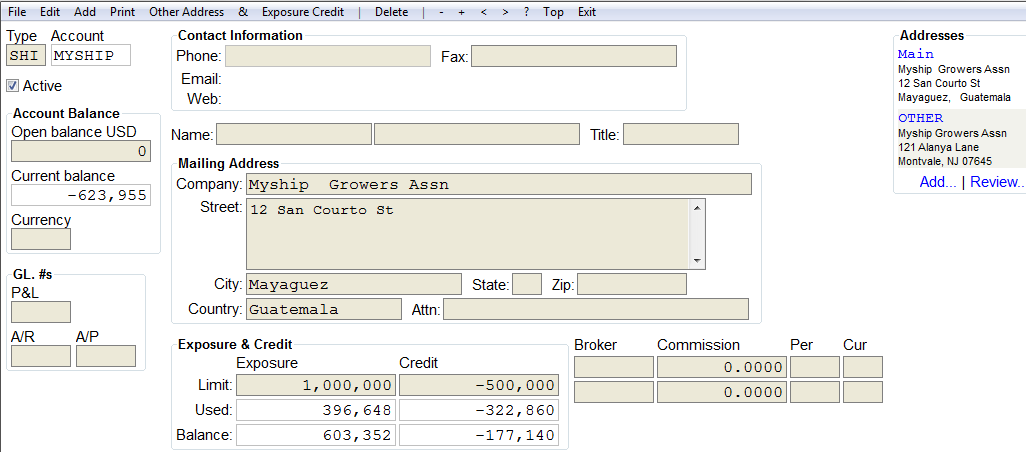Select Other Address menu item

(x=186, y=12)
